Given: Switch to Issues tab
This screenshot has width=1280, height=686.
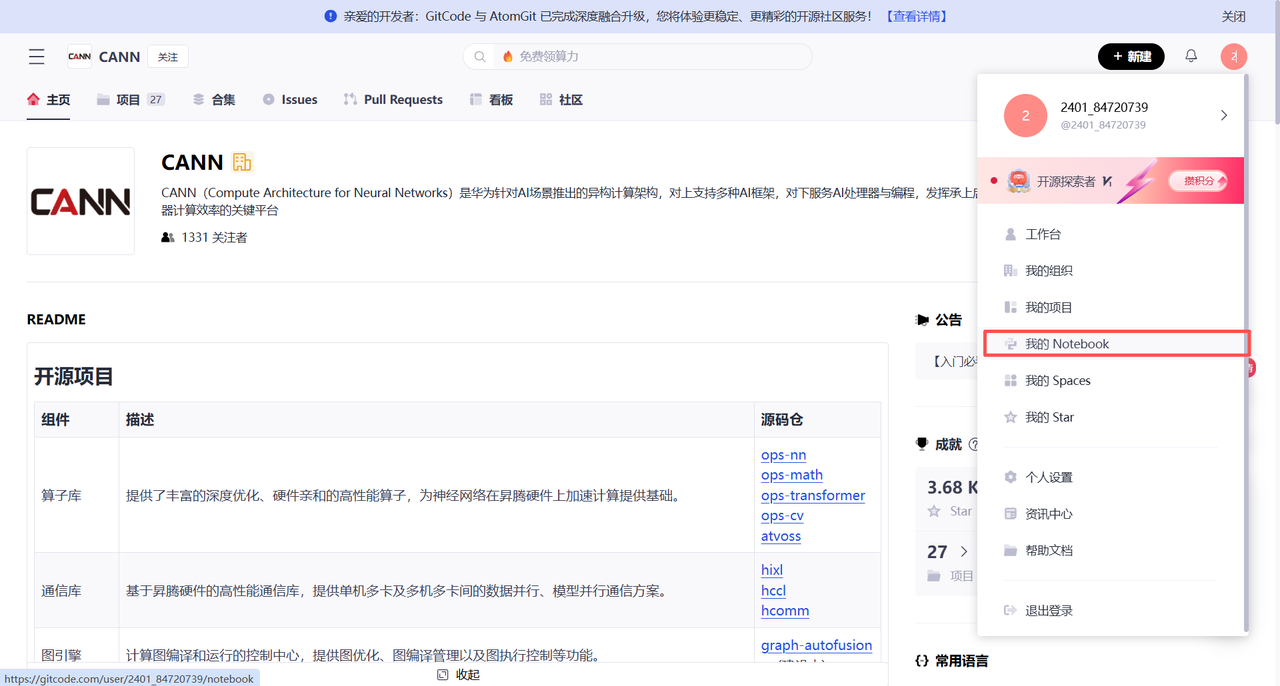Looking at the screenshot, I should pyautogui.click(x=289, y=100).
